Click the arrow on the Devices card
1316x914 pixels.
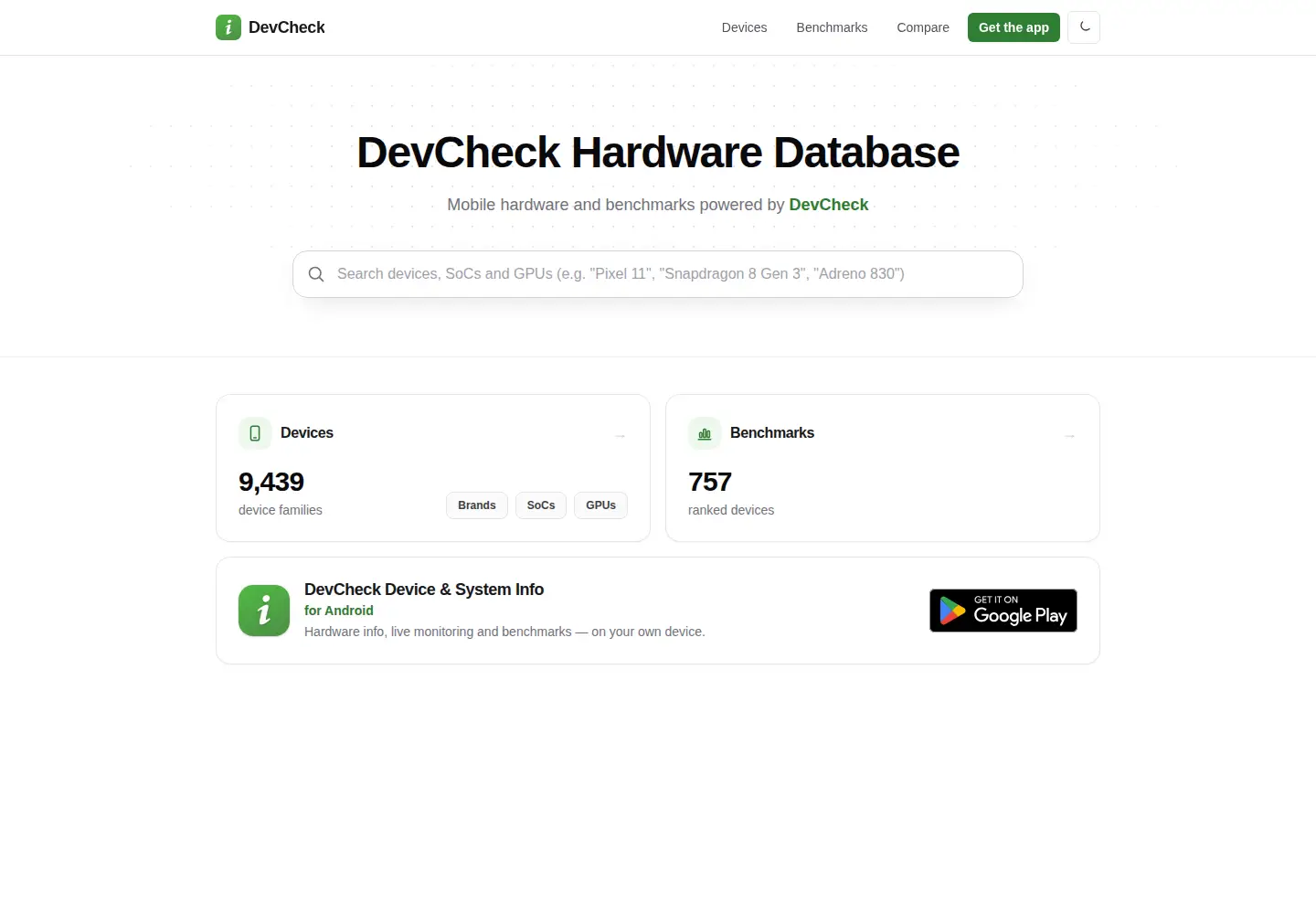click(621, 436)
